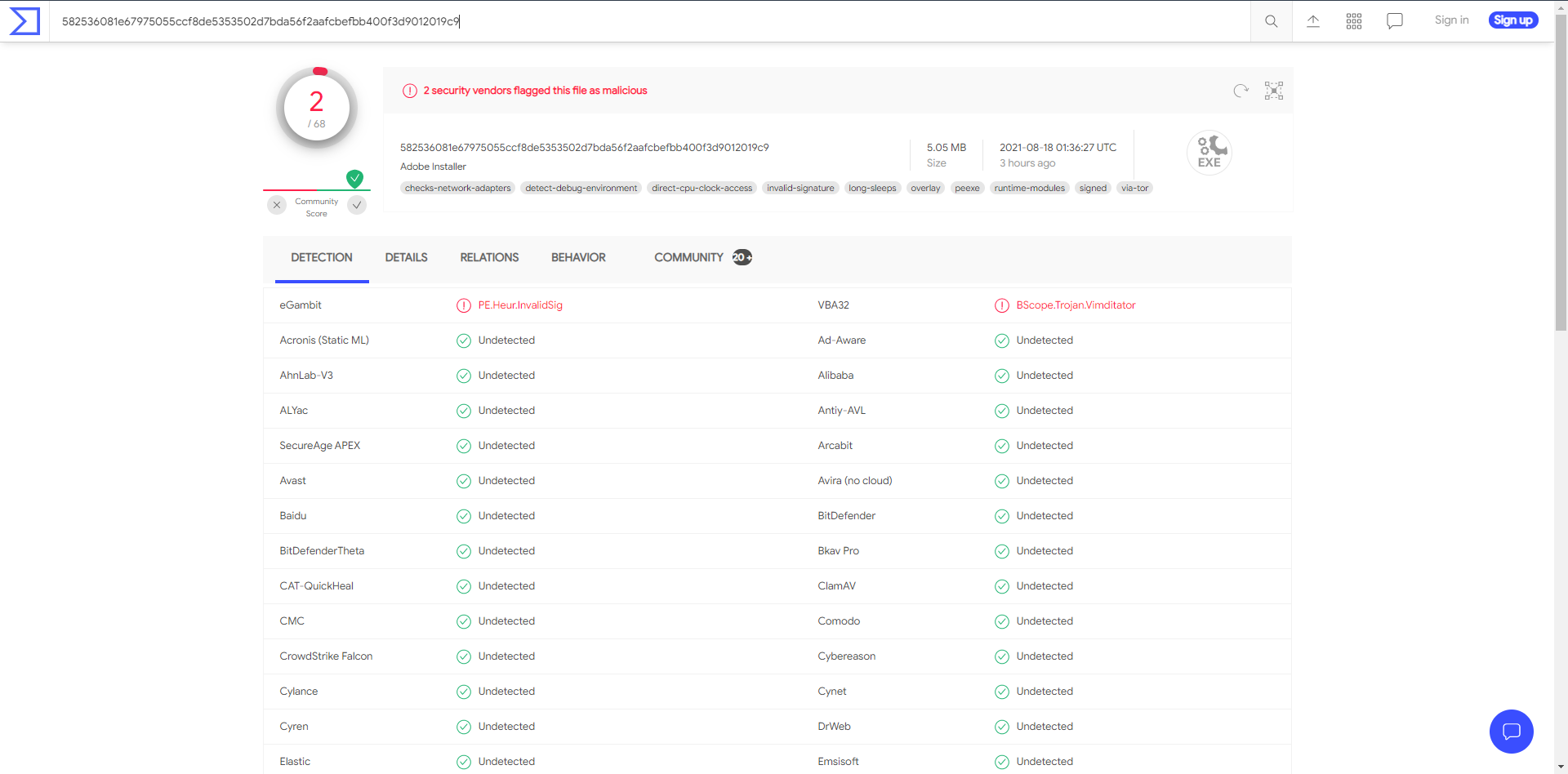The image size is (1568, 774).
Task: Open the apps grid menu icon
Action: point(1354,21)
